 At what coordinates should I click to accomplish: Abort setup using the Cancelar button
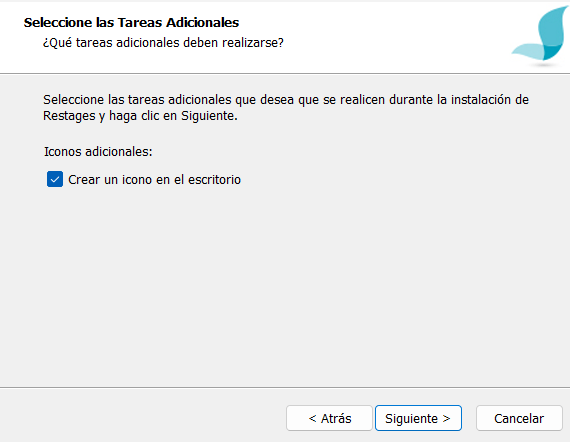pos(519,418)
